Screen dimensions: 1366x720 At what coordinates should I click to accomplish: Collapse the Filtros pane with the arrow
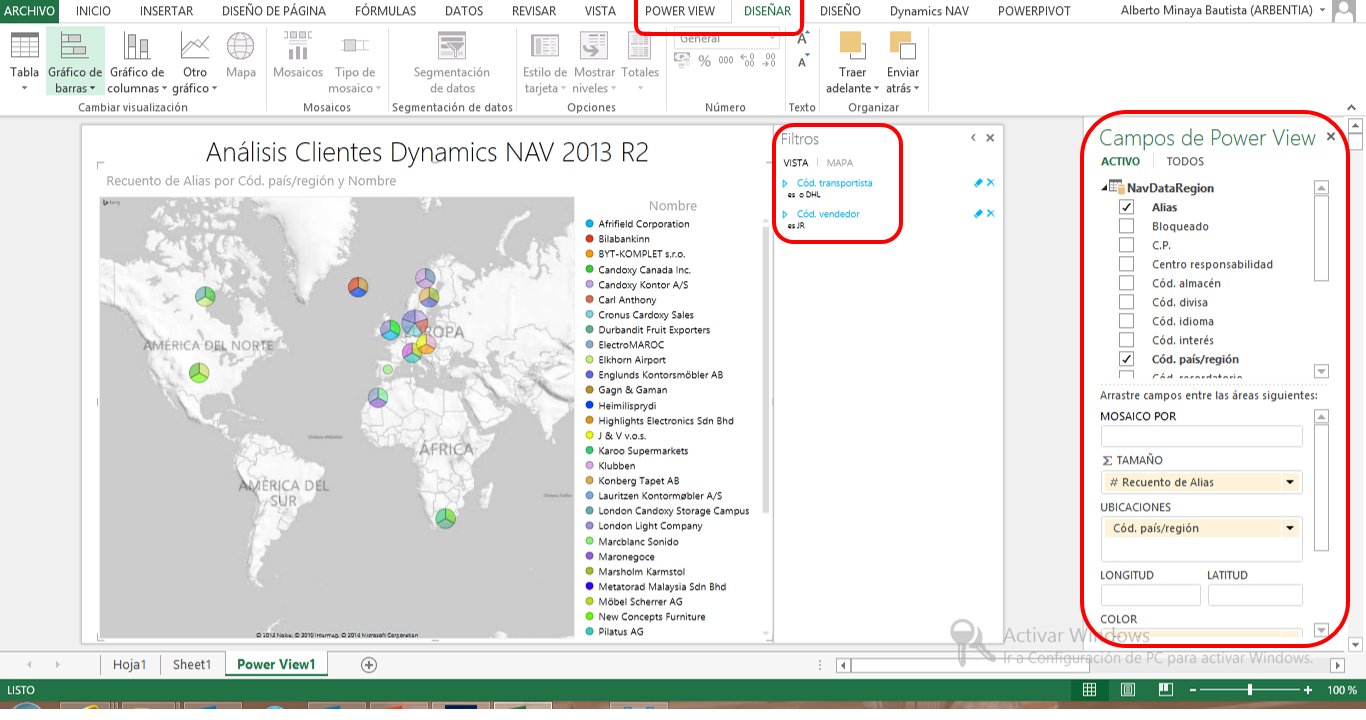coord(973,138)
